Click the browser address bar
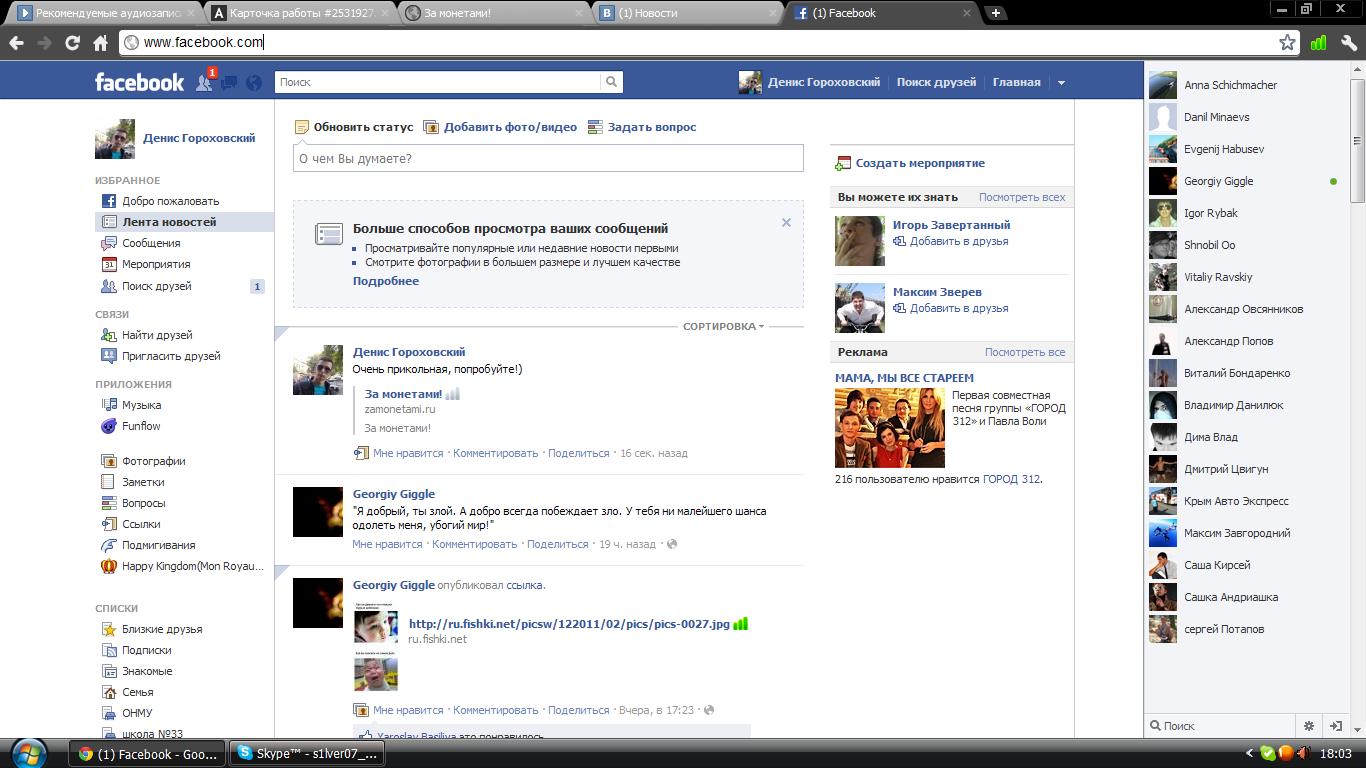 698,42
